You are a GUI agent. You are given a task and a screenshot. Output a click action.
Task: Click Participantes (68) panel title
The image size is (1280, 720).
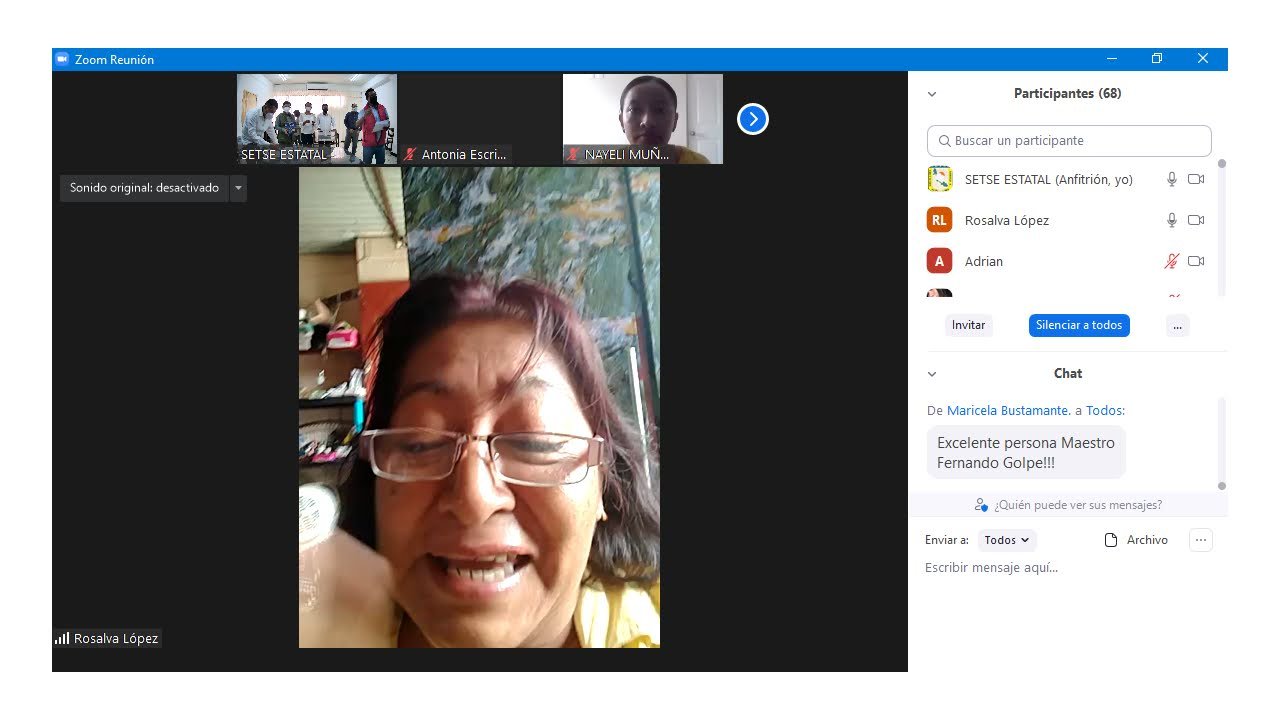coord(1067,94)
